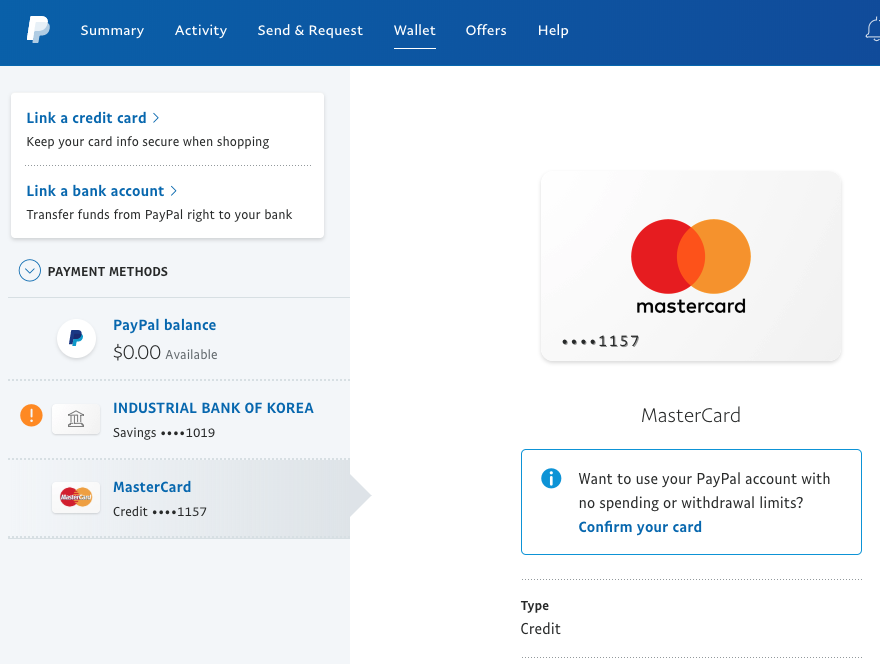Select the bank building icon
The height and width of the screenshot is (664, 880).
(x=76, y=419)
